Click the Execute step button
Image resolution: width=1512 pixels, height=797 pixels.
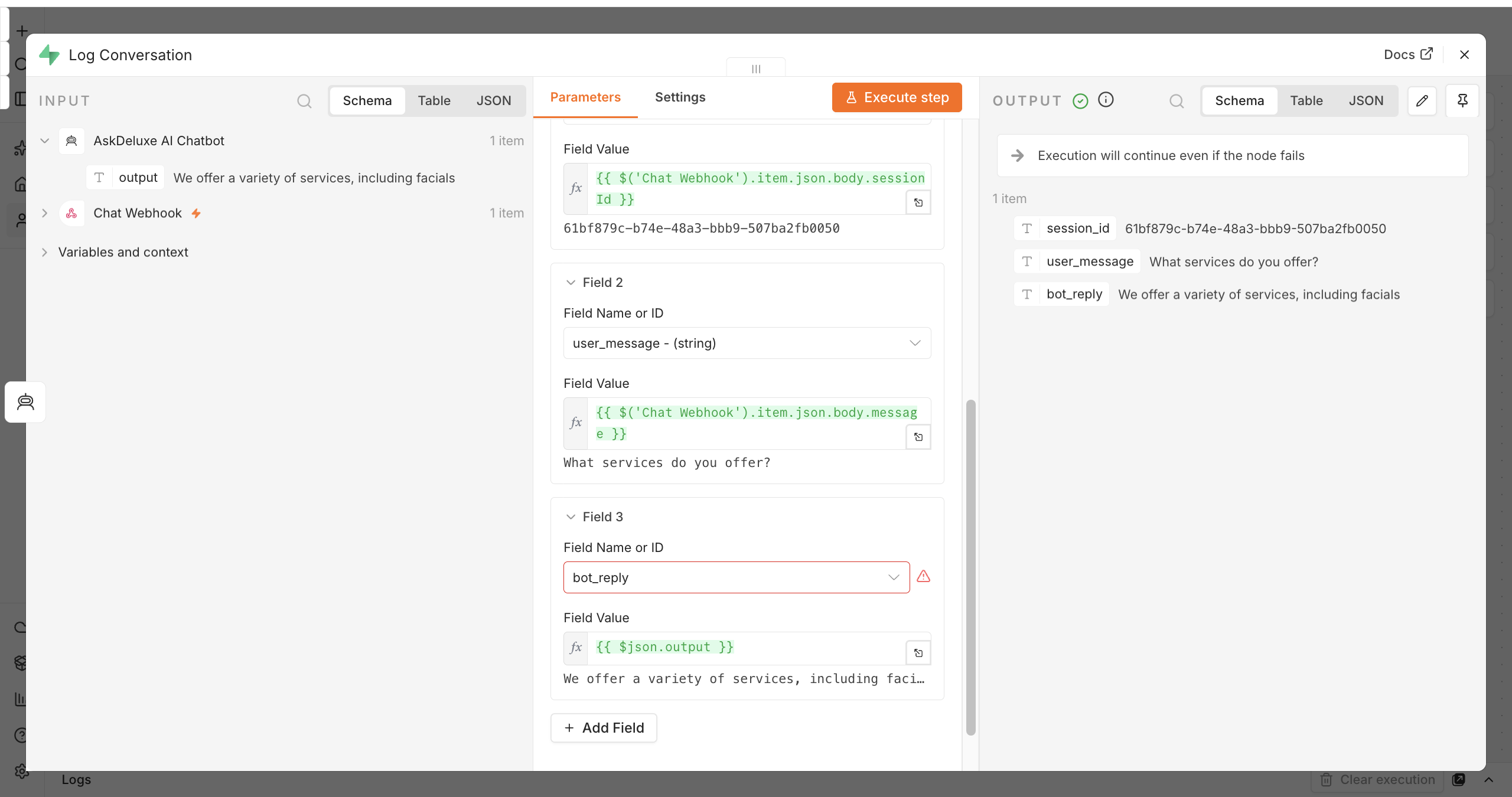tap(897, 97)
